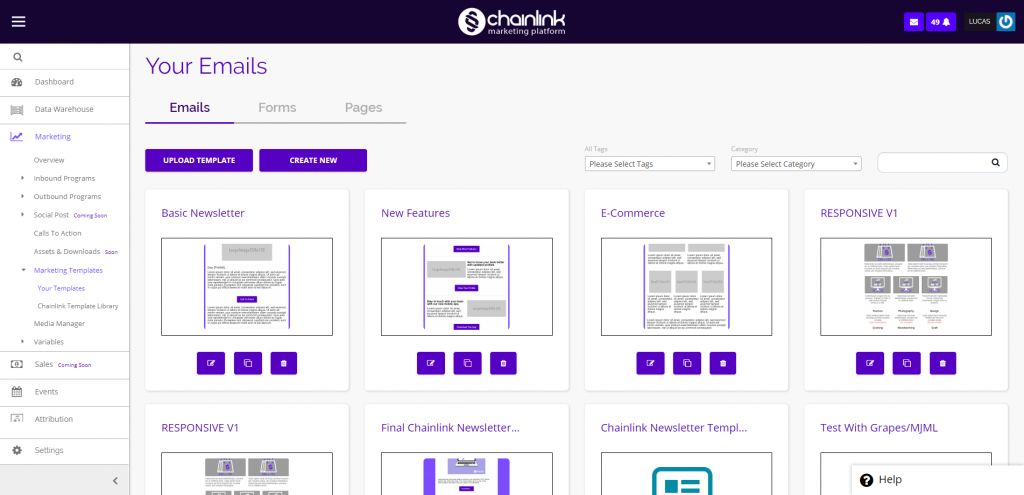Click the Chainlink marketing platform logo

pyautogui.click(x=511, y=22)
